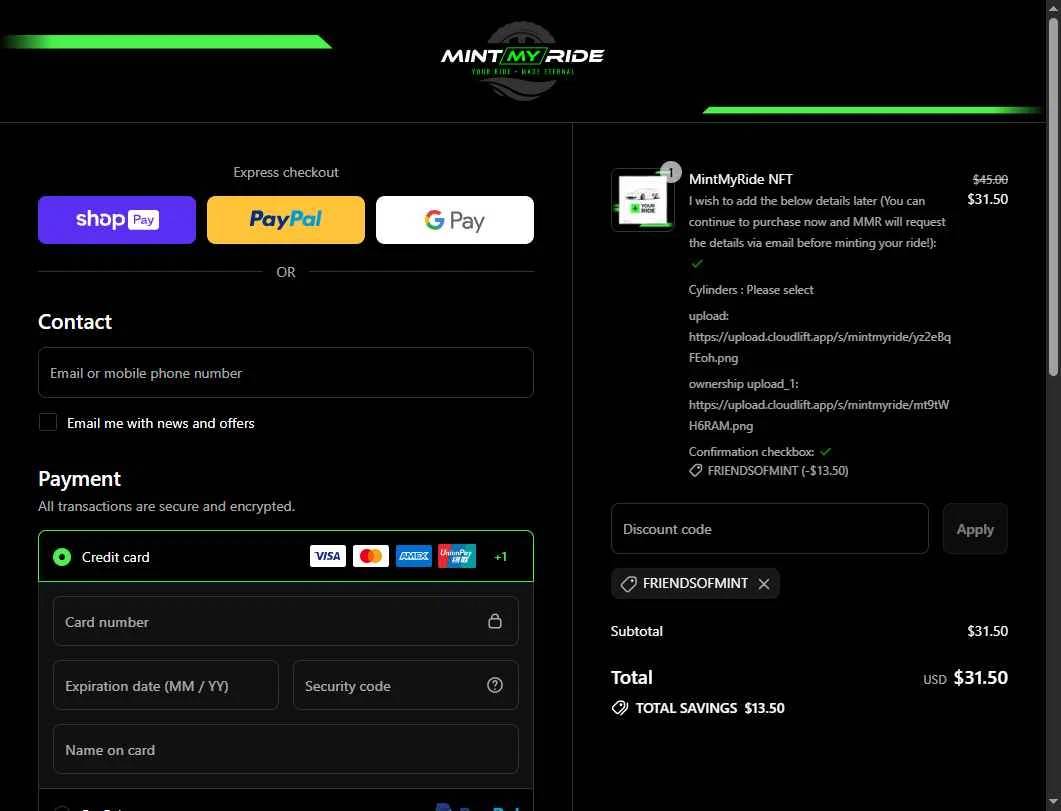Click the MintMyRide NFT product title
Viewport: 1061px width, 811px height.
(x=740, y=179)
